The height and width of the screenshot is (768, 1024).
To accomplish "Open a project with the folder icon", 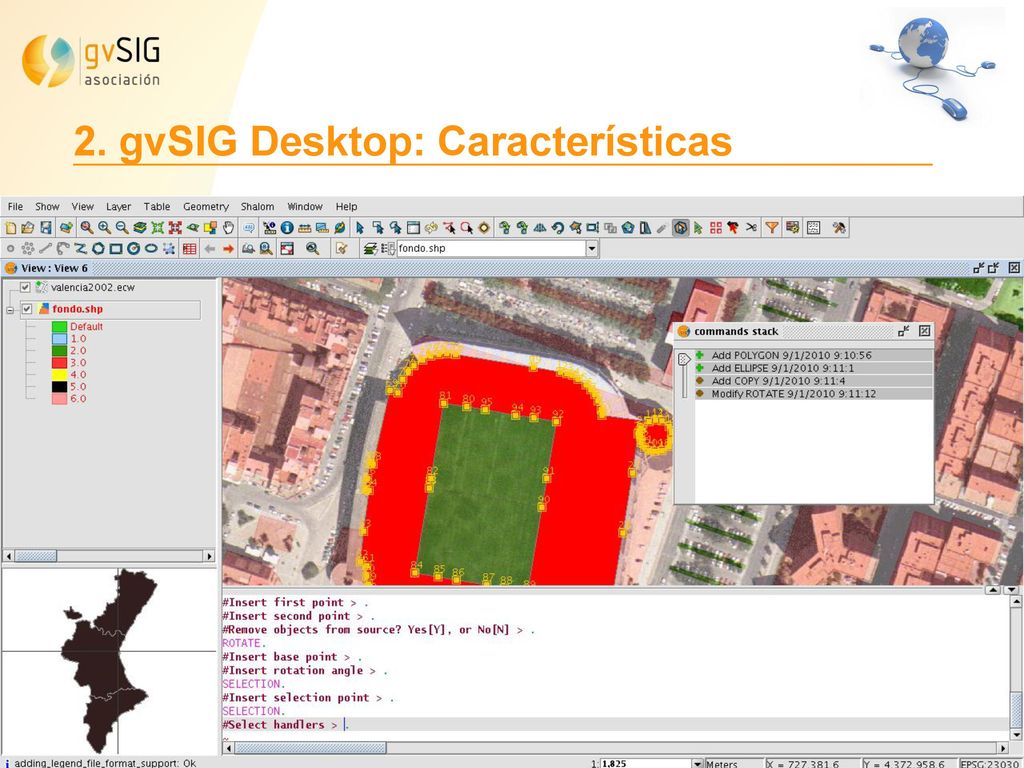I will [27, 228].
